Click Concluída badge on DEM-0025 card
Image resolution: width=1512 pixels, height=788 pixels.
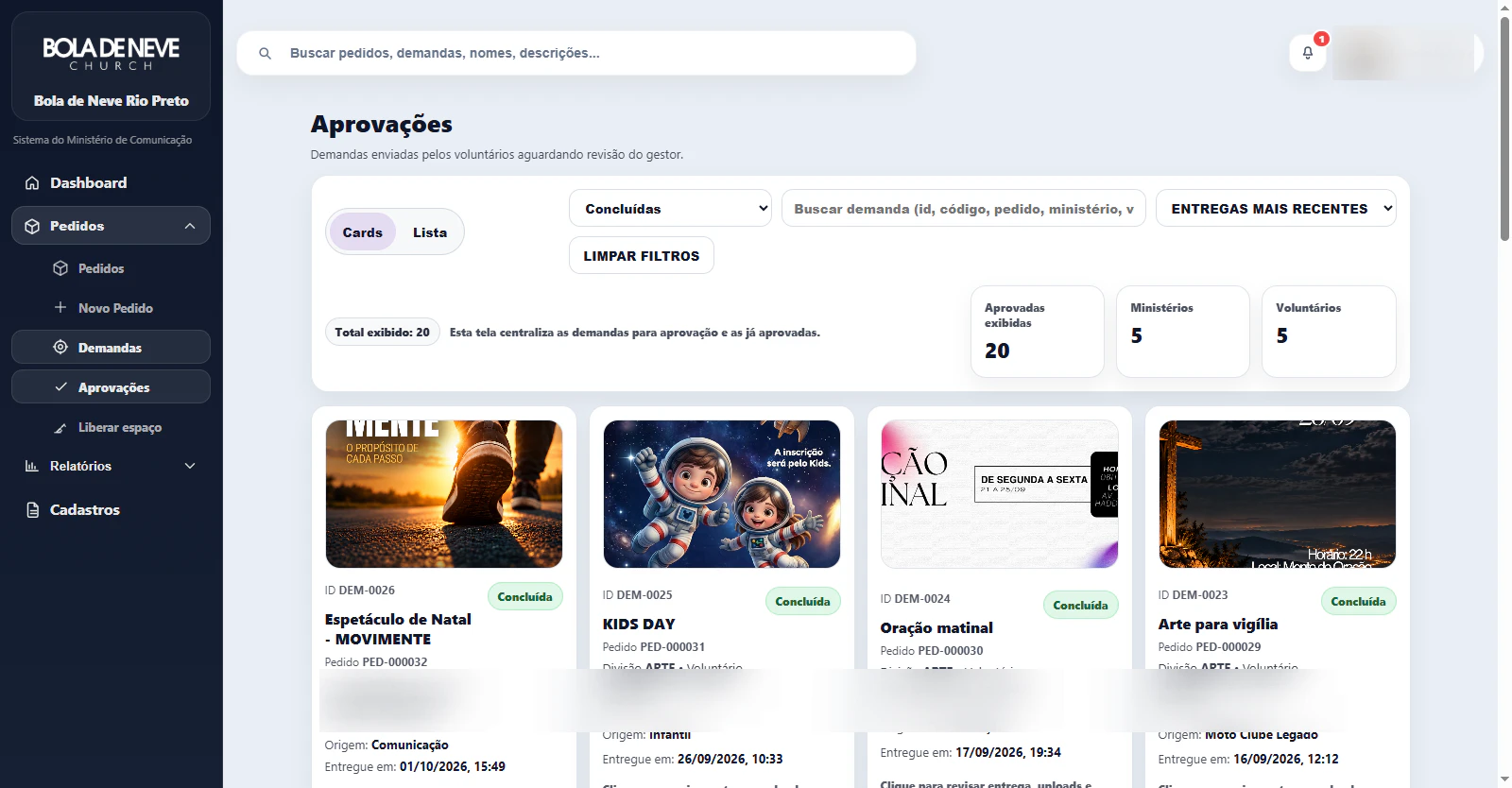[803, 601]
